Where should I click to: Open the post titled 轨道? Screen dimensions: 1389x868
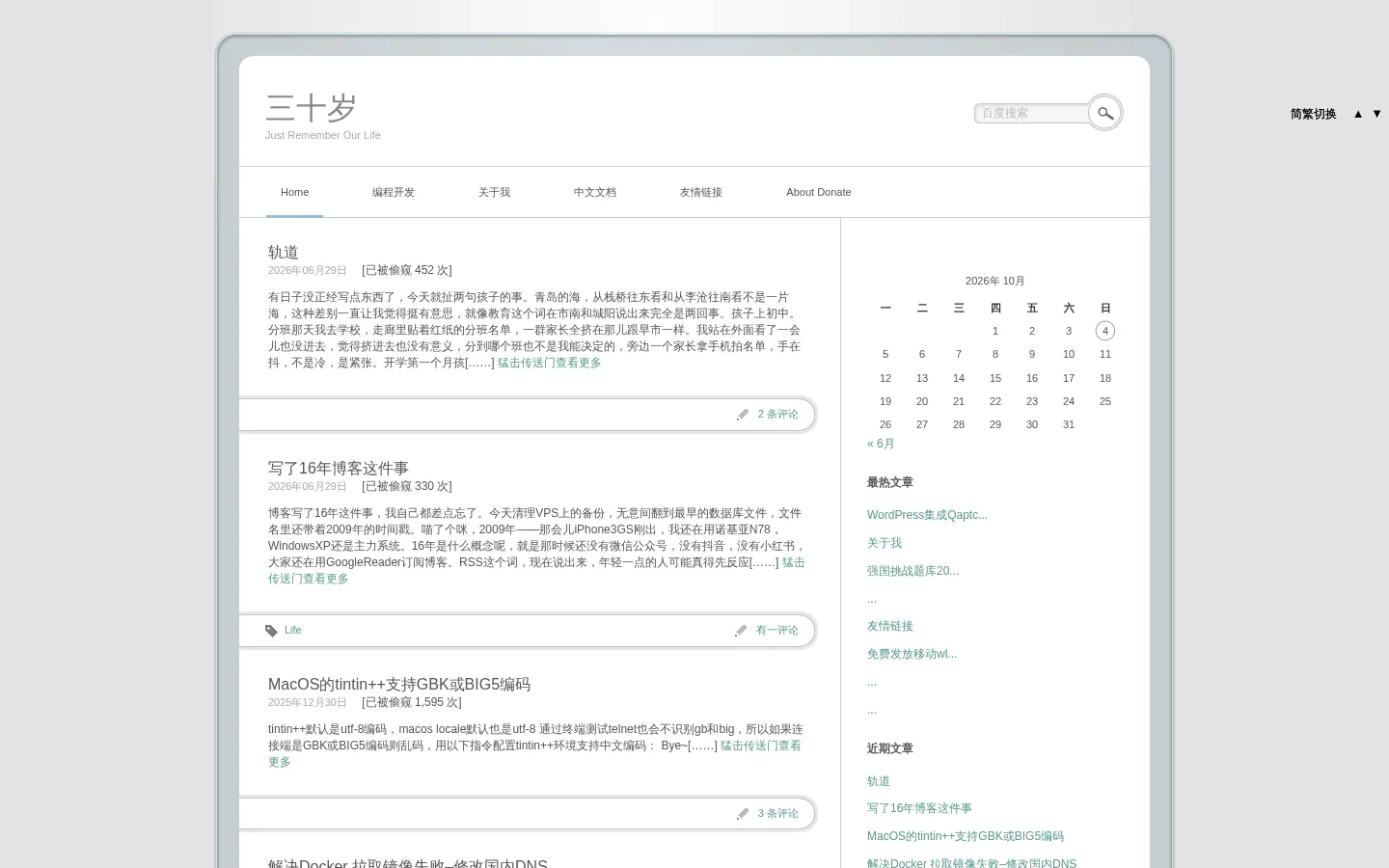284,252
